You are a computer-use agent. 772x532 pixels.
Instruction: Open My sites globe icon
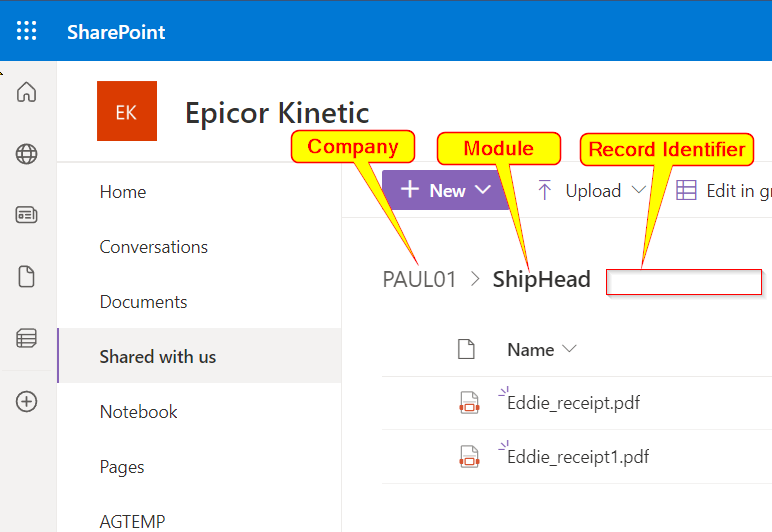27,154
